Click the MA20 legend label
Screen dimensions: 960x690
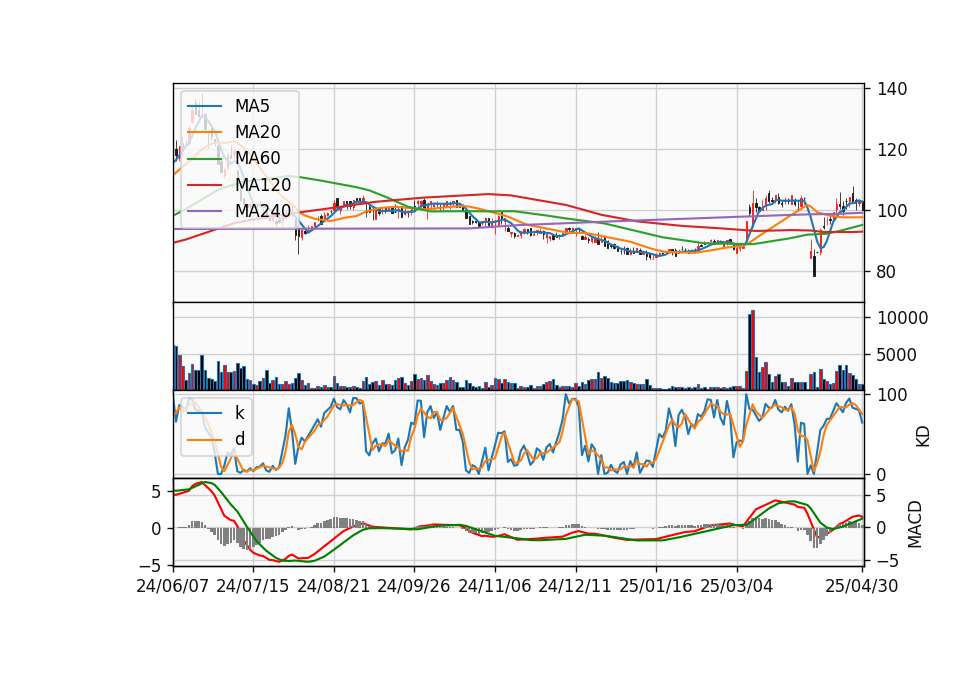(257, 132)
